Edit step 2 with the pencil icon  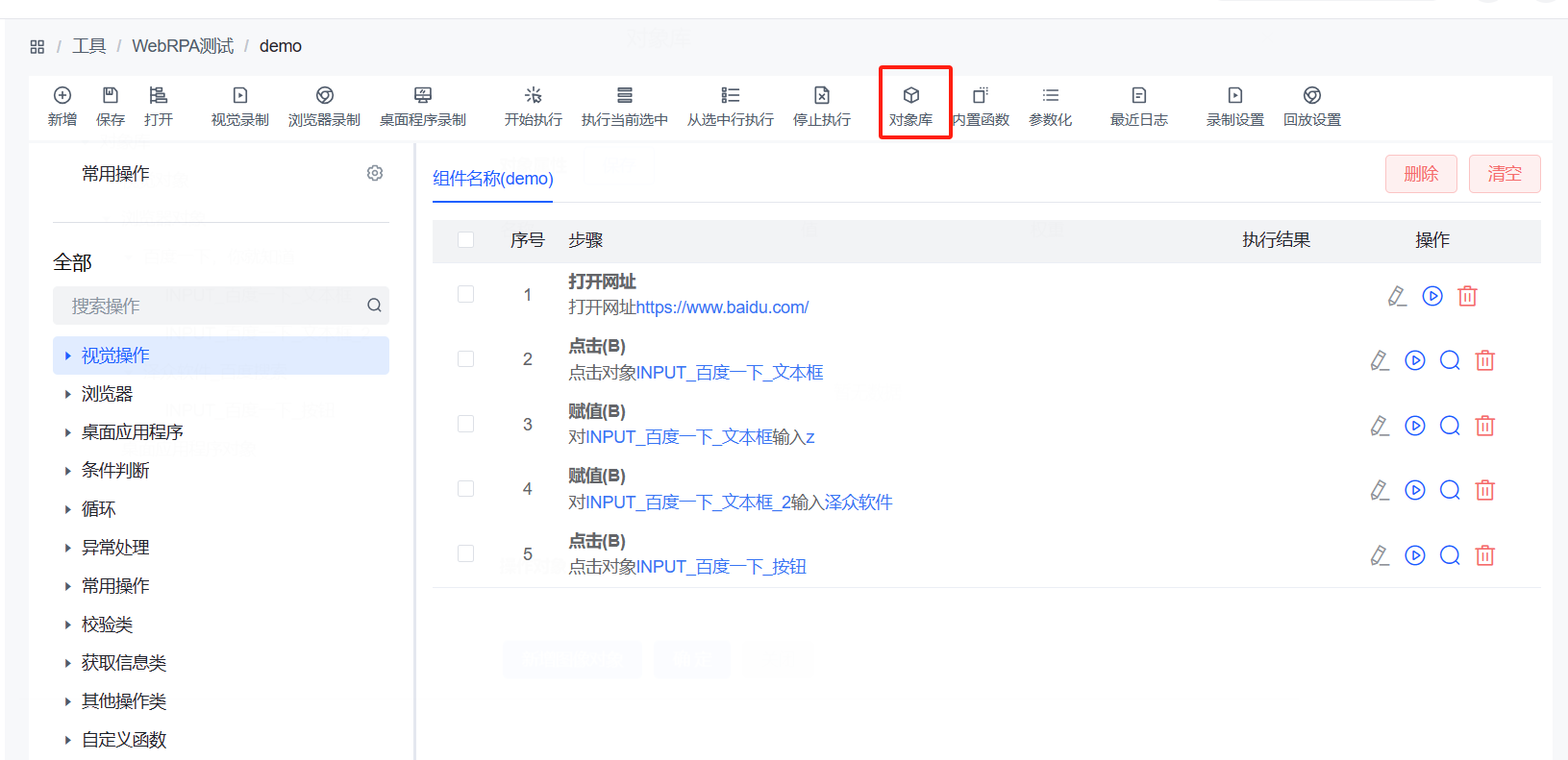1380,361
